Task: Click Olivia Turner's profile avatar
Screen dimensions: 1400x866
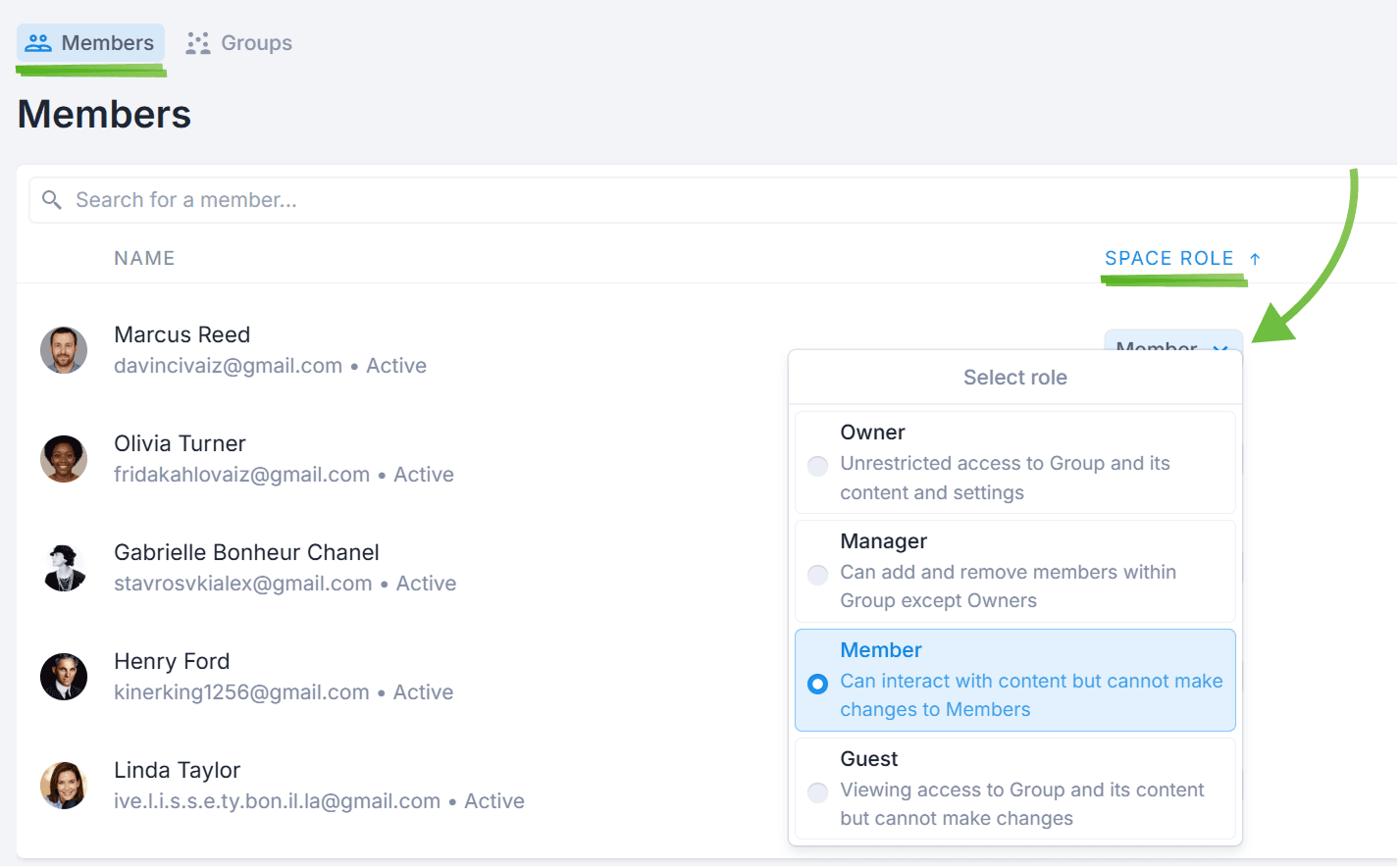Action: point(64,459)
